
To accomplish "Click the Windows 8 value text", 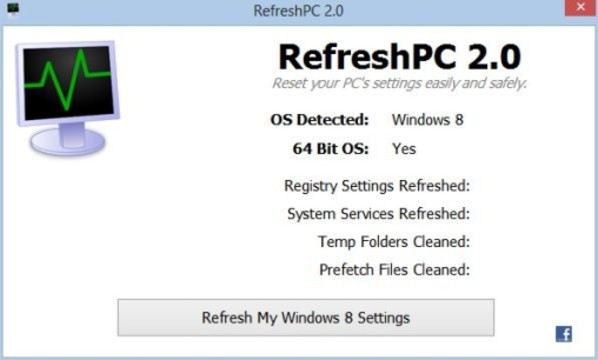I will click(428, 120).
